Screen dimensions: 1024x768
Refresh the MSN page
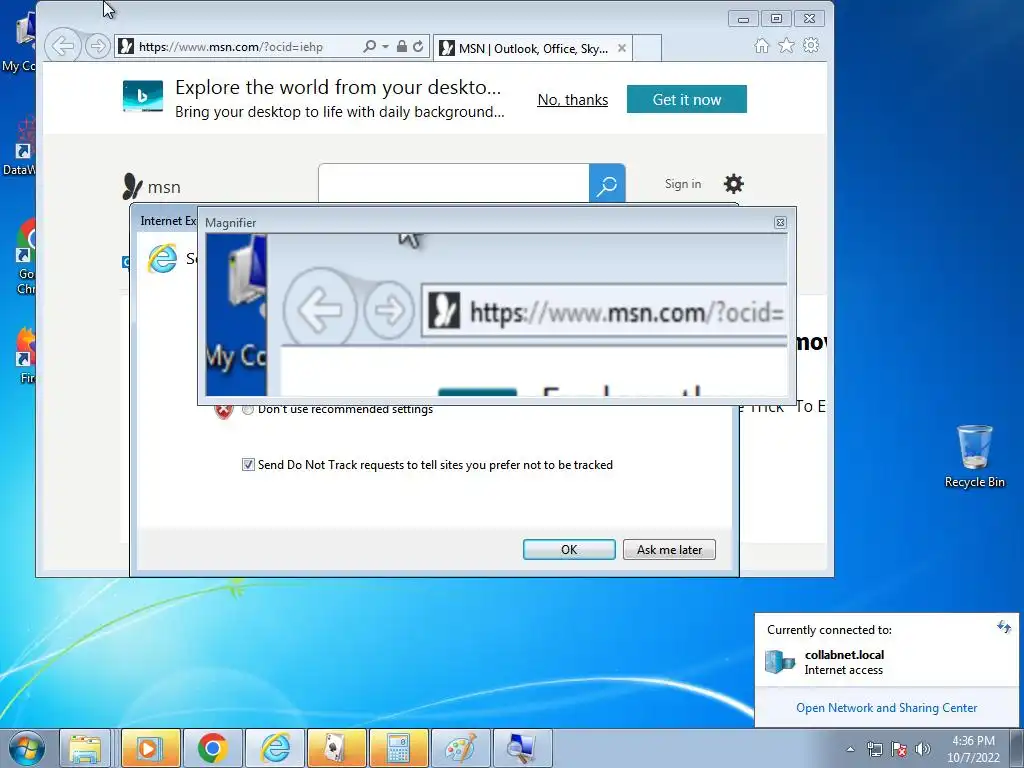tap(418, 46)
